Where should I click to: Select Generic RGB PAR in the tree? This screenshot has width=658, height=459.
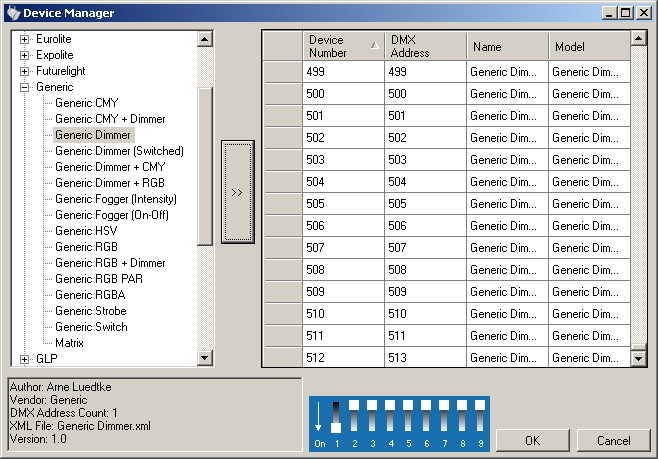98,279
